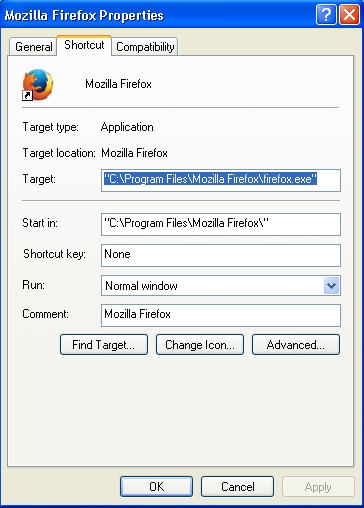Click inside the Target path field
This screenshot has width=364, height=508.
point(221,180)
